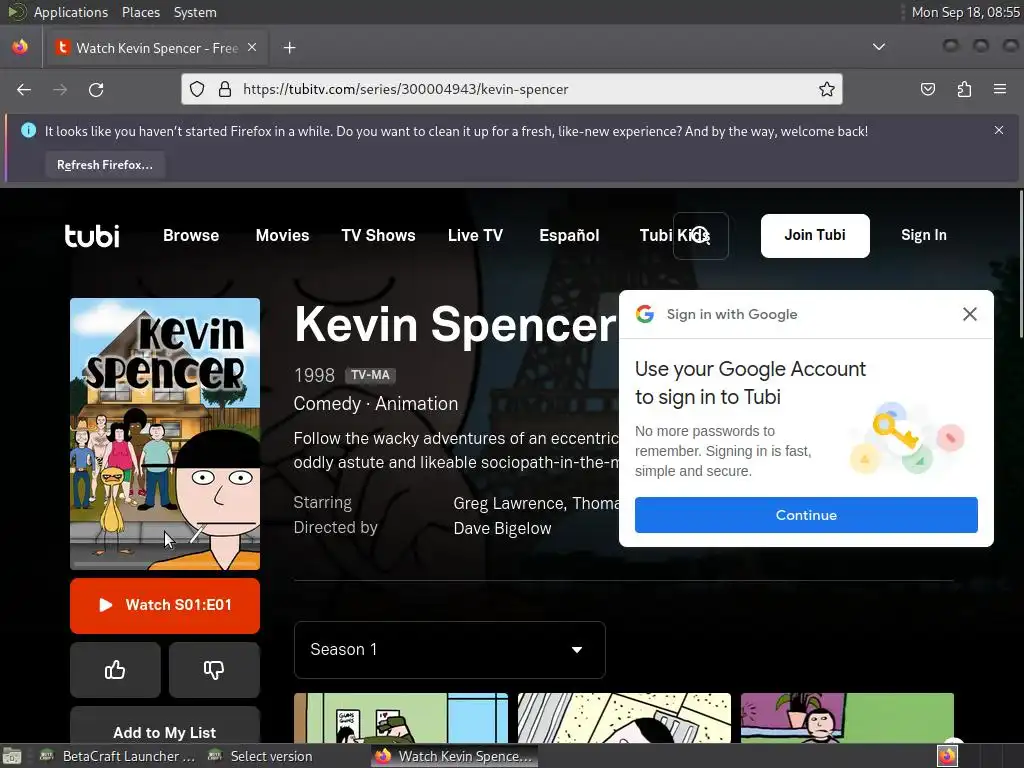Viewport: 1024px width, 768px height.
Task: Open the Save to Pocket icon
Action: click(928, 89)
